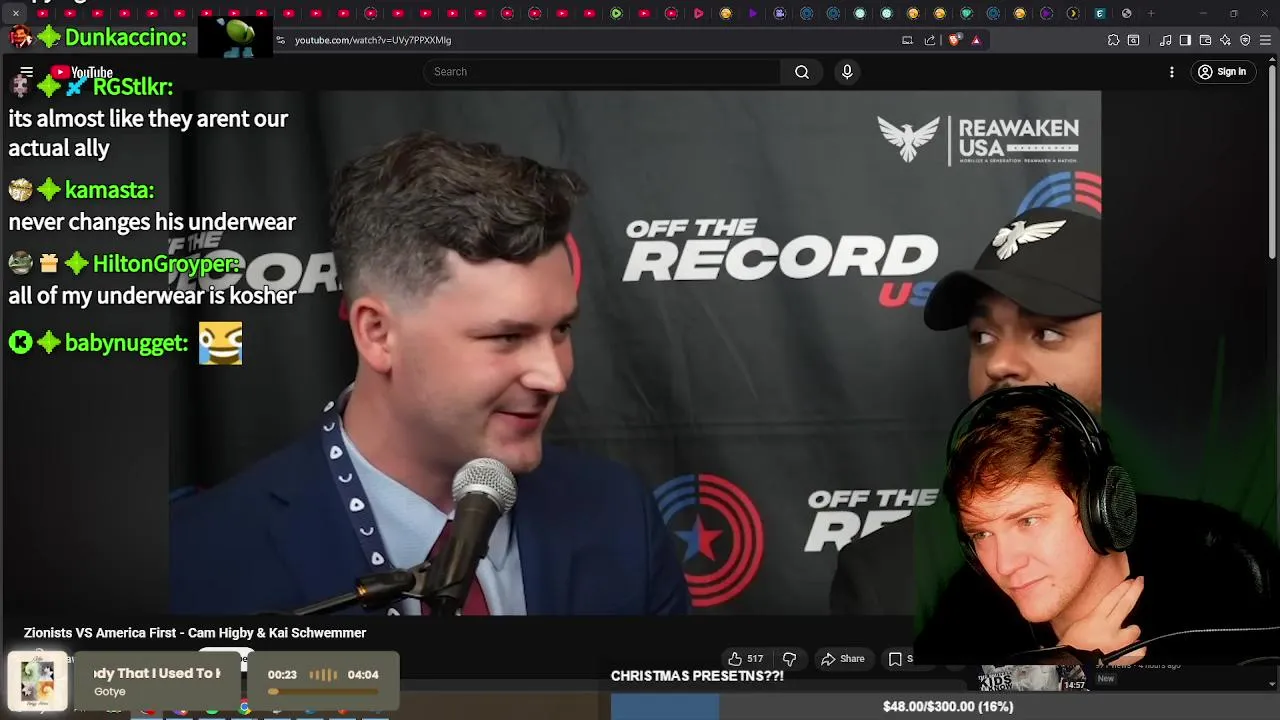This screenshot has width=1280, height=720.
Task: Click the song title Somebody That I Used To Know
Action: (157, 674)
